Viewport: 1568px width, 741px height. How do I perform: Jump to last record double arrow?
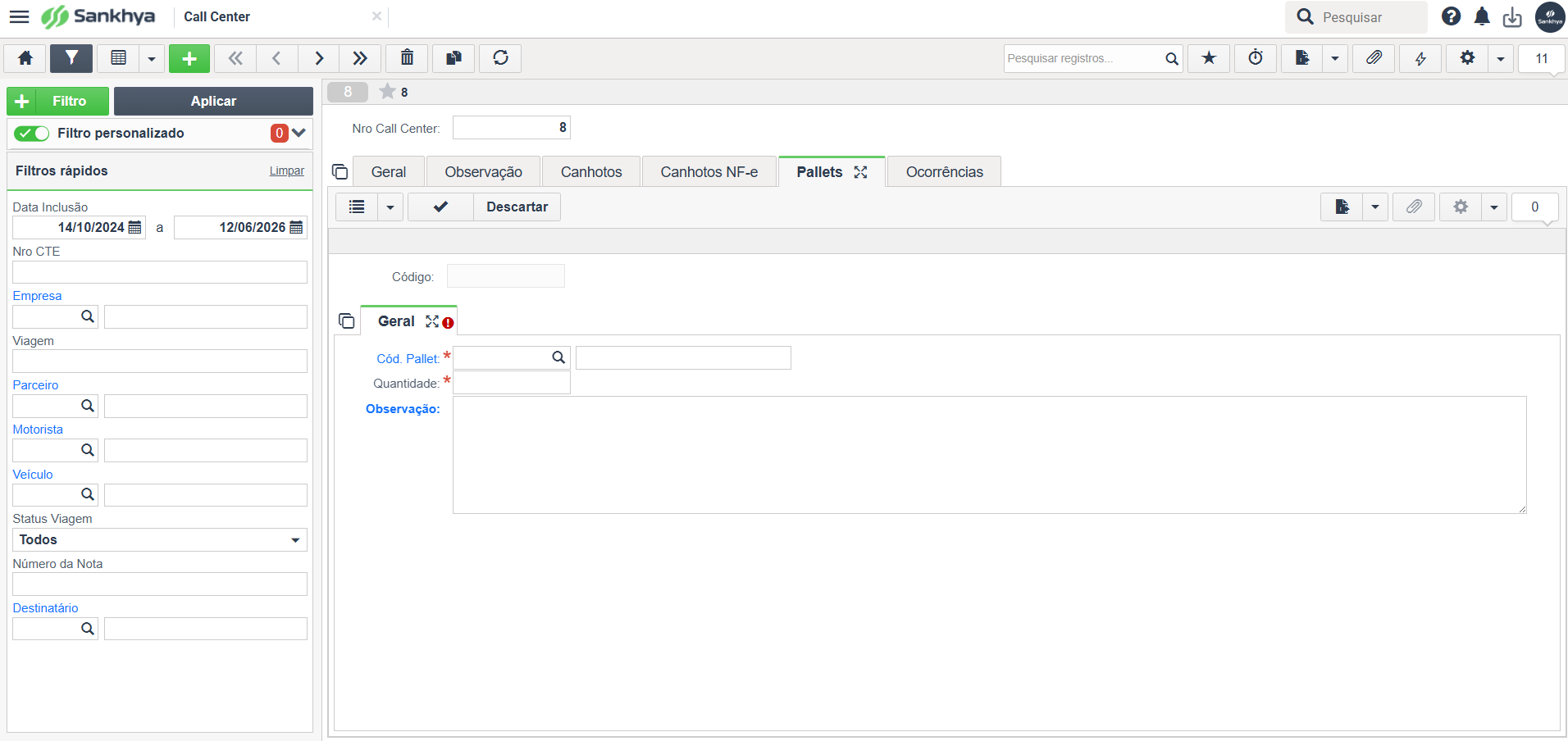(x=360, y=58)
